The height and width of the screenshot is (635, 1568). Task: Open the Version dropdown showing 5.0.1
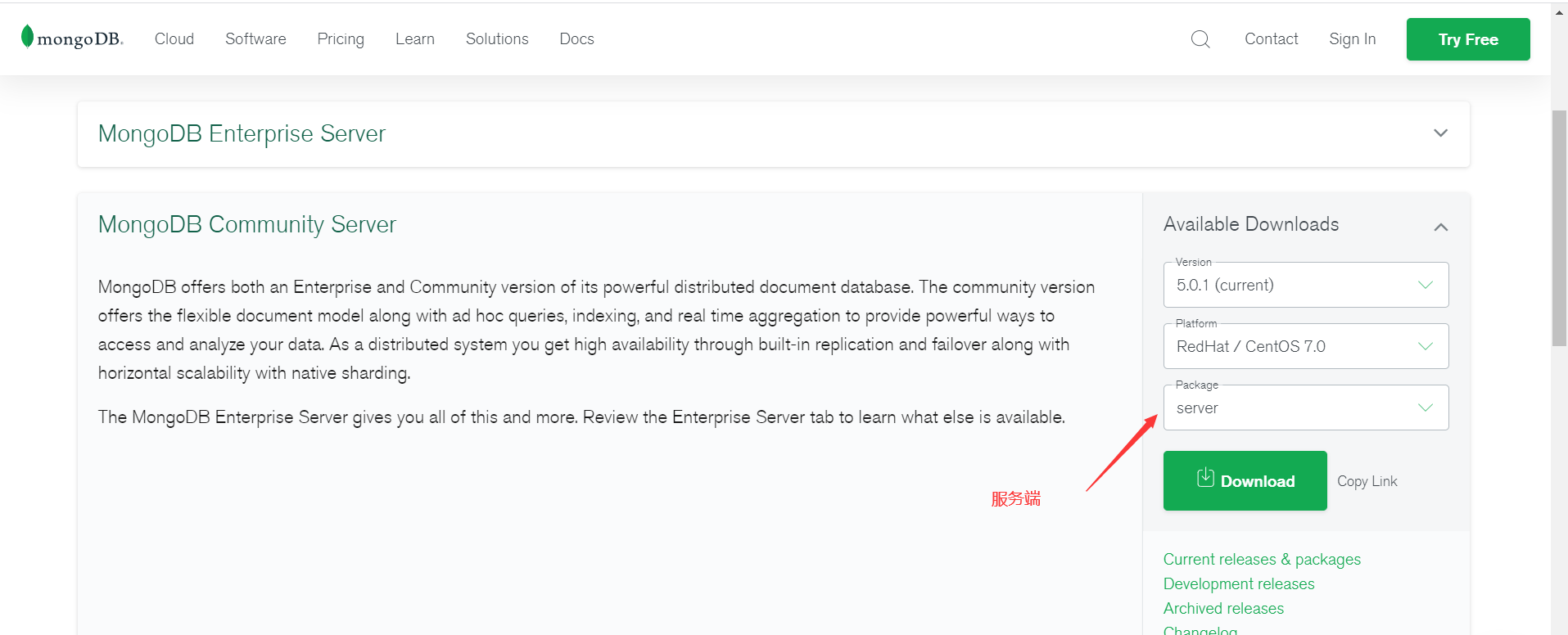tap(1306, 285)
